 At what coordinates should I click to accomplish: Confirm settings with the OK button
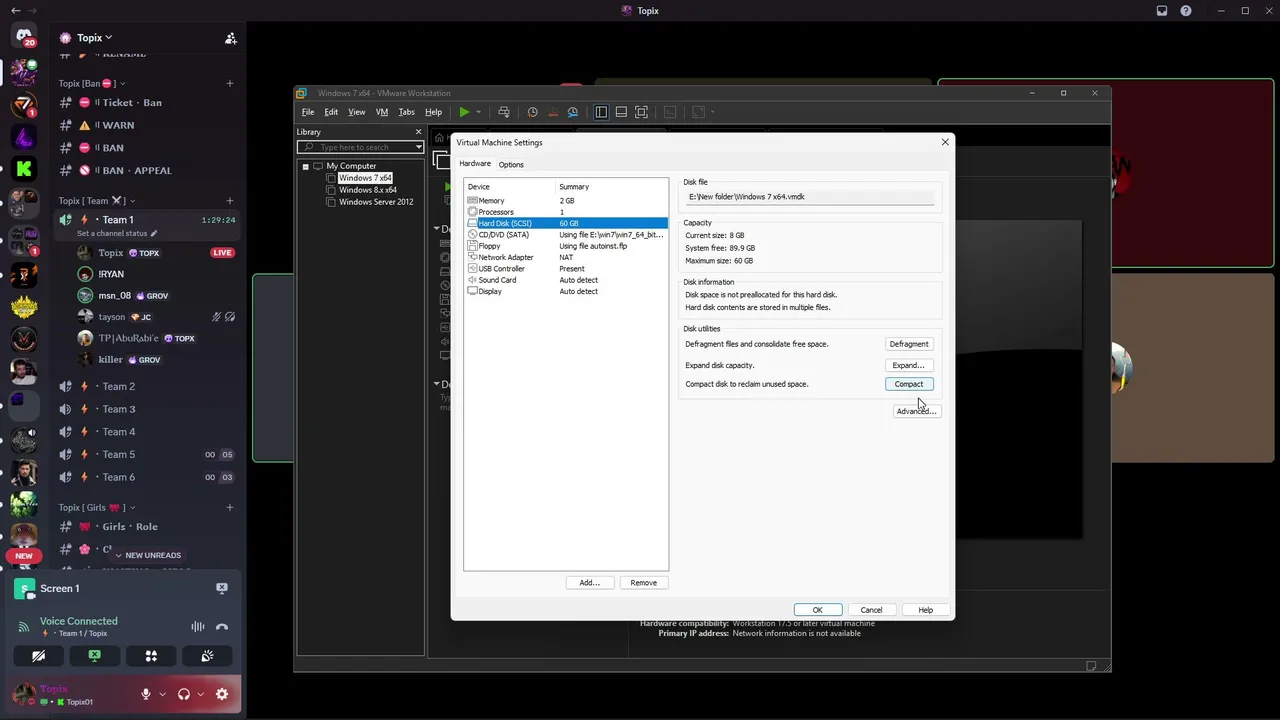817,610
